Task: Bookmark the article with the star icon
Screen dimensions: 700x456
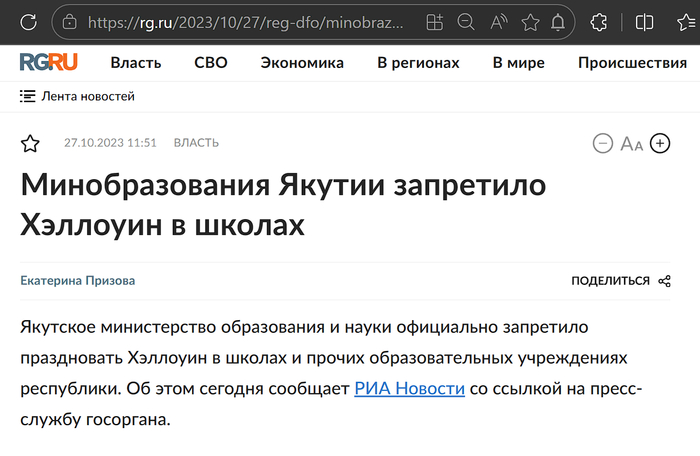Action: [30, 143]
